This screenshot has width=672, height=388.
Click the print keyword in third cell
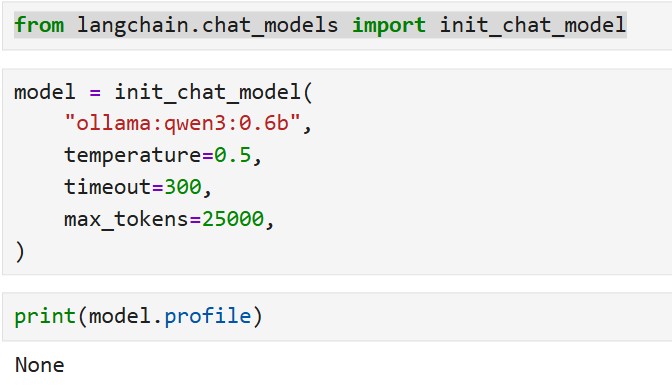[45, 317]
